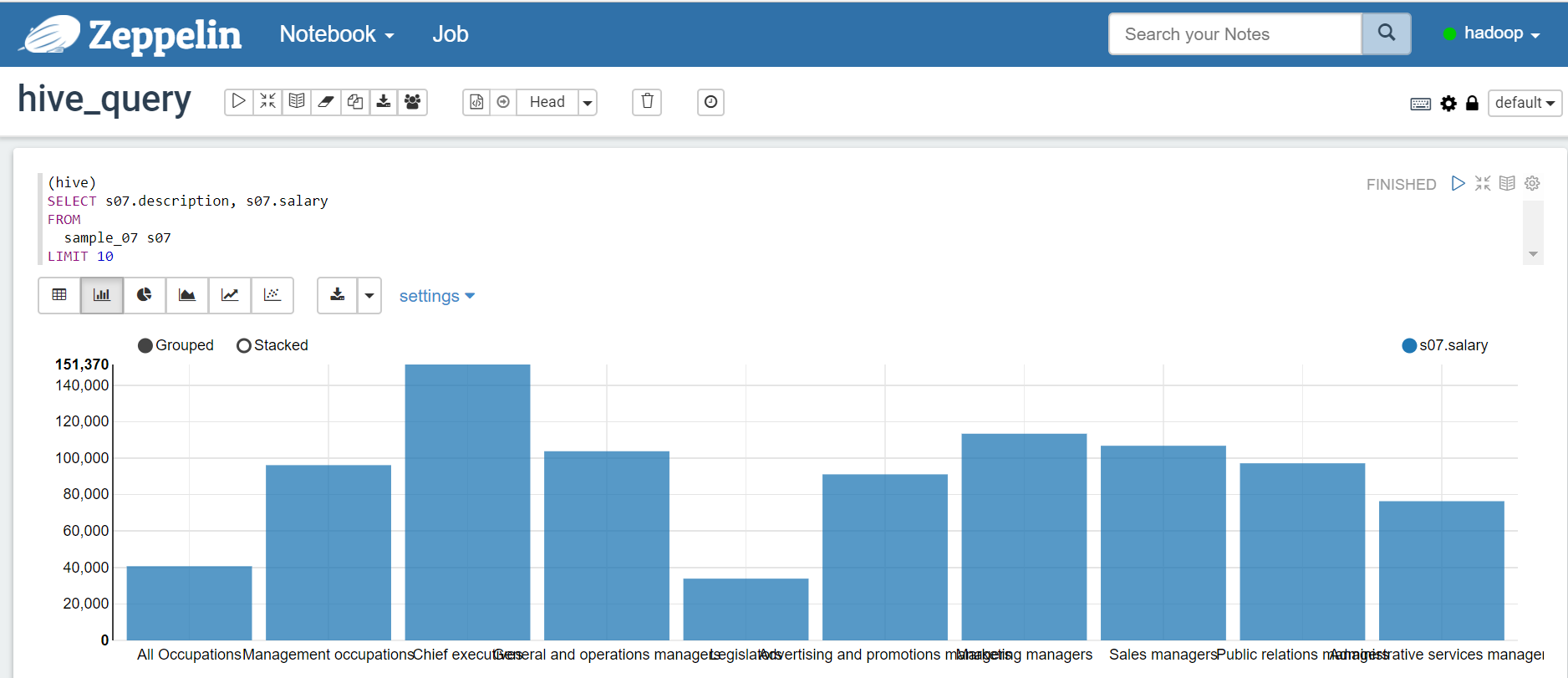1568x678 pixels.
Task: Open the Notebook dropdown menu
Action: 336,34
